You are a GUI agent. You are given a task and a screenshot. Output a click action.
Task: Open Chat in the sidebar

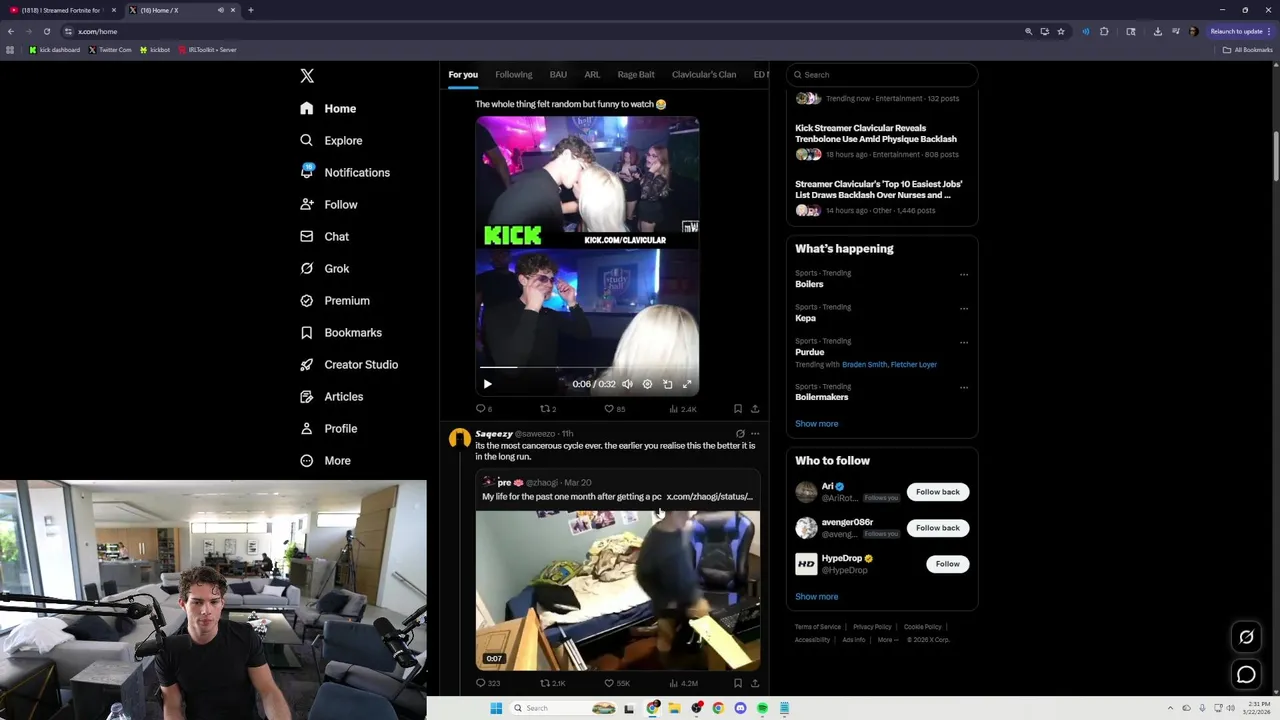point(324,237)
